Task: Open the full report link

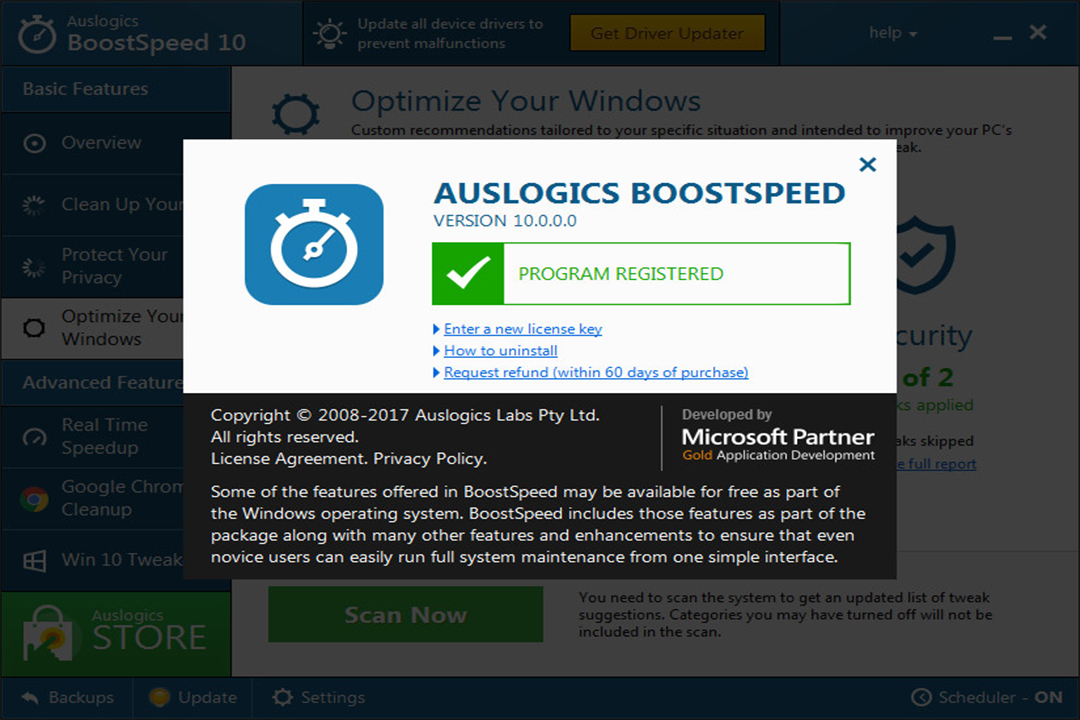Action: (x=937, y=464)
